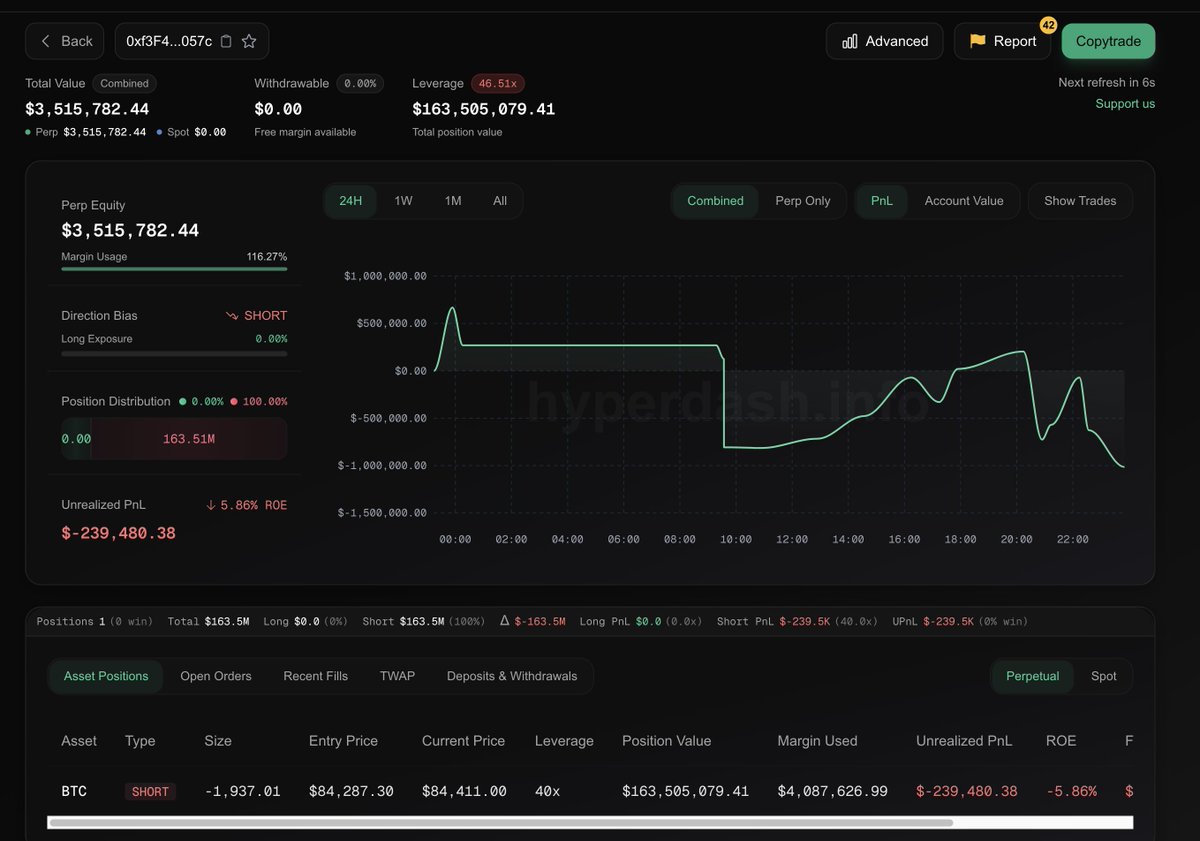The image size is (1200, 841).
Task: Copy the wallet address with clipboard icon
Action: [x=226, y=41]
